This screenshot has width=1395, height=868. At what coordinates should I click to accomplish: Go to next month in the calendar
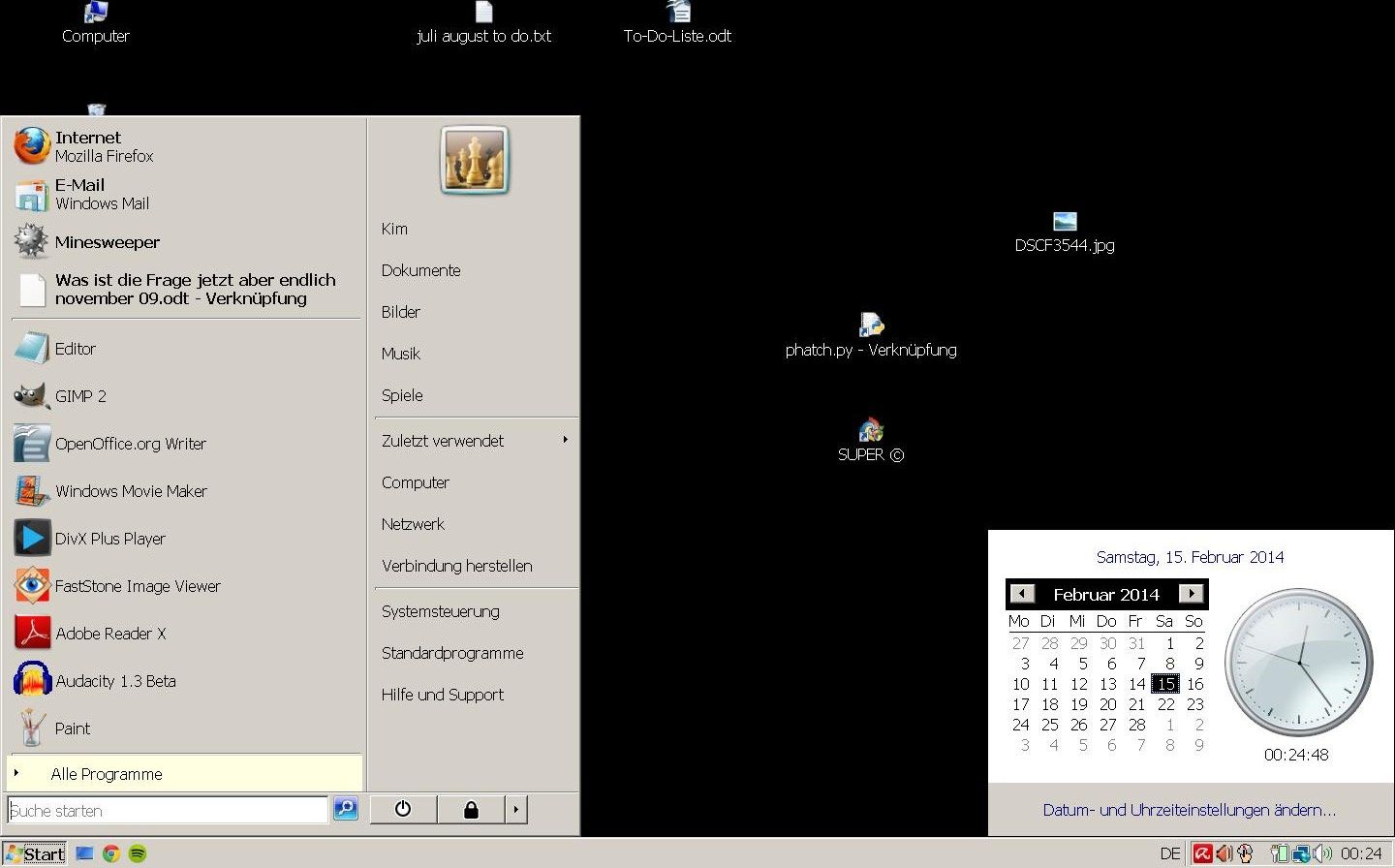[1191, 594]
